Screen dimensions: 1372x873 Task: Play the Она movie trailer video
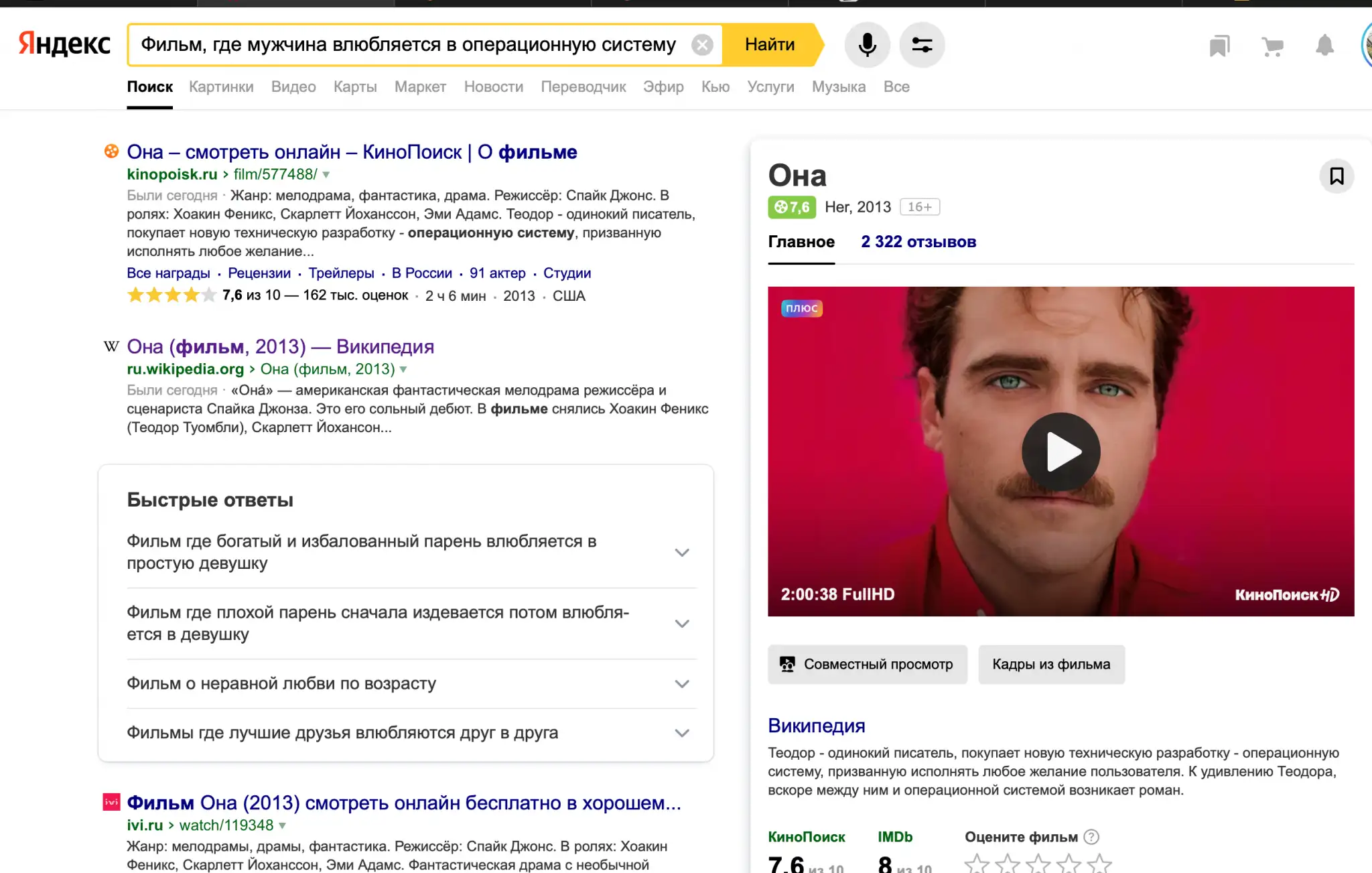(1060, 452)
